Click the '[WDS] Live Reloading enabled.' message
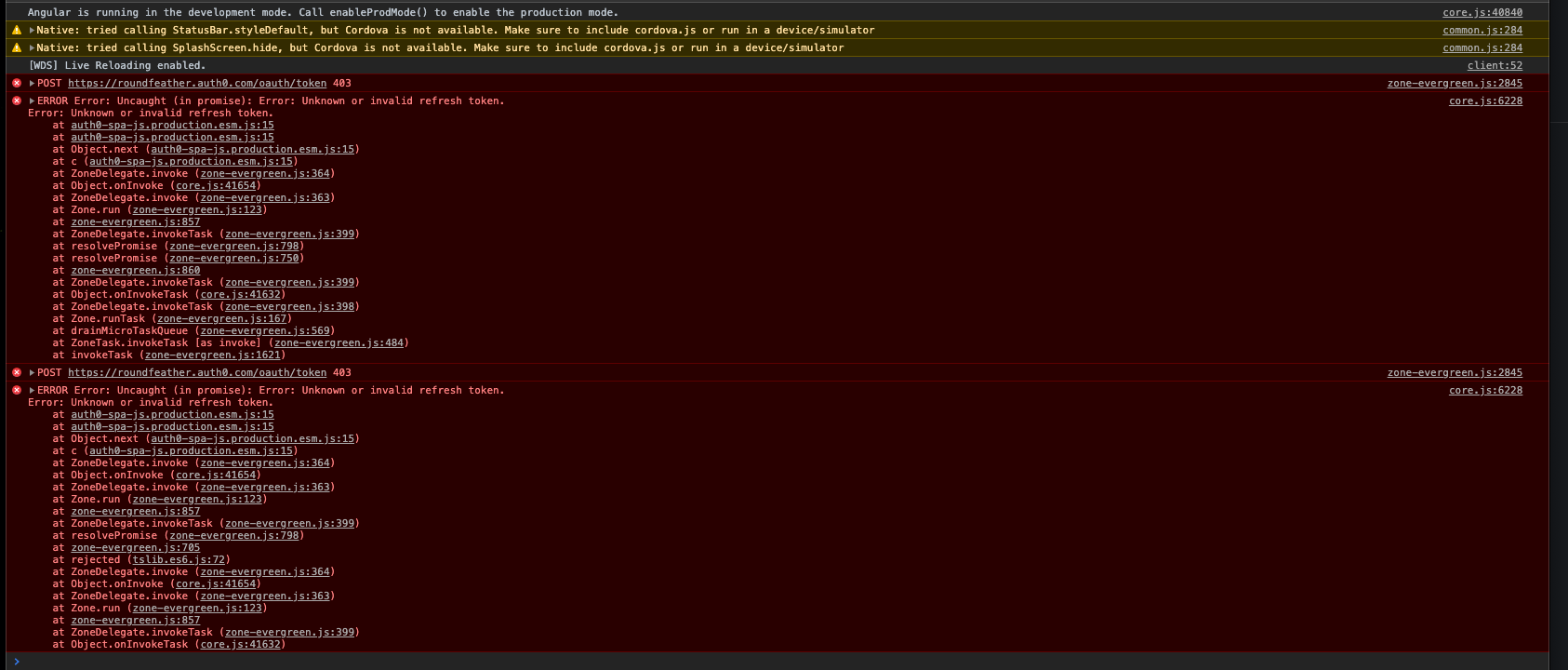This screenshot has width=1568, height=670. point(117,65)
